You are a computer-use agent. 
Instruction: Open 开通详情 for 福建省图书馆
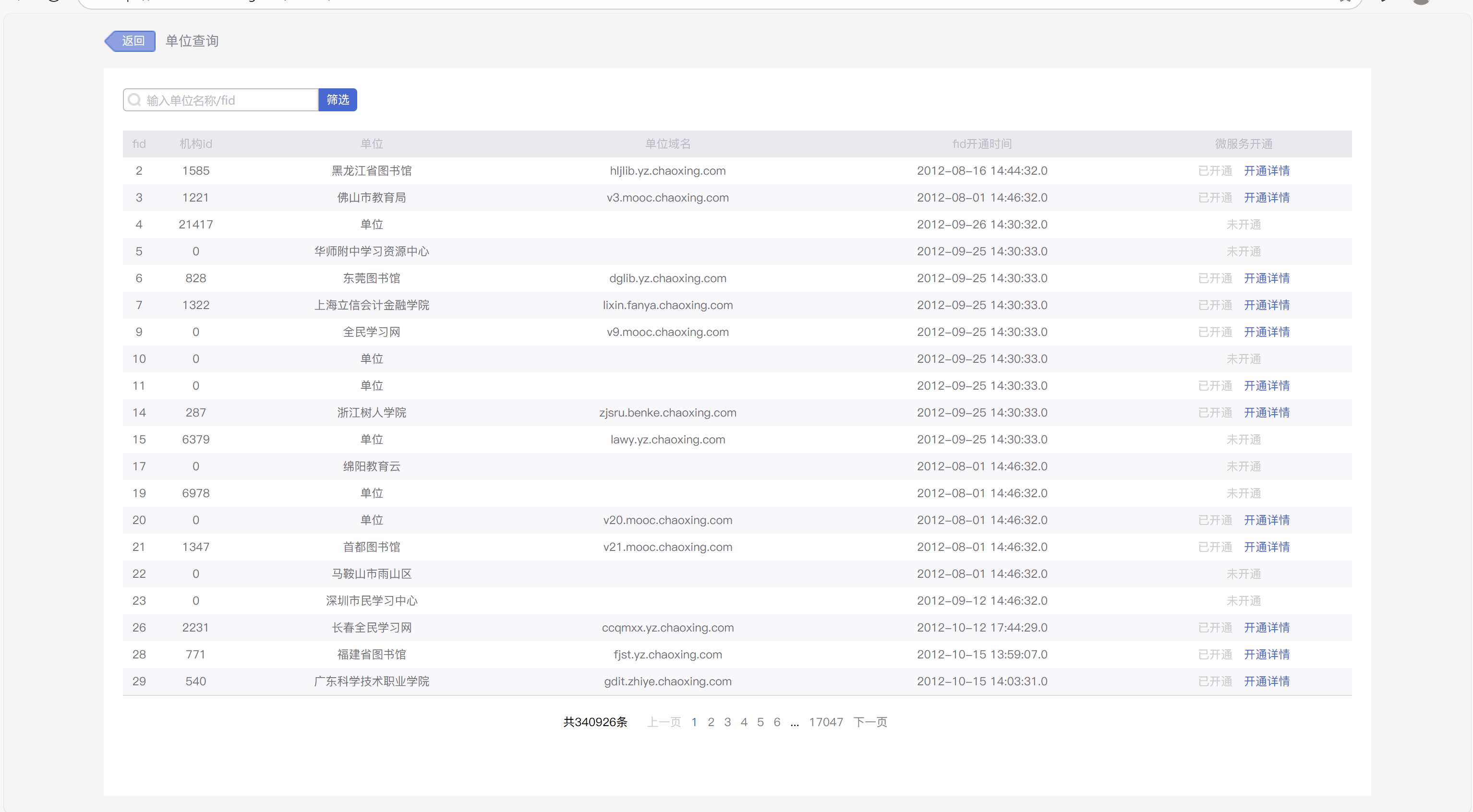point(1267,654)
